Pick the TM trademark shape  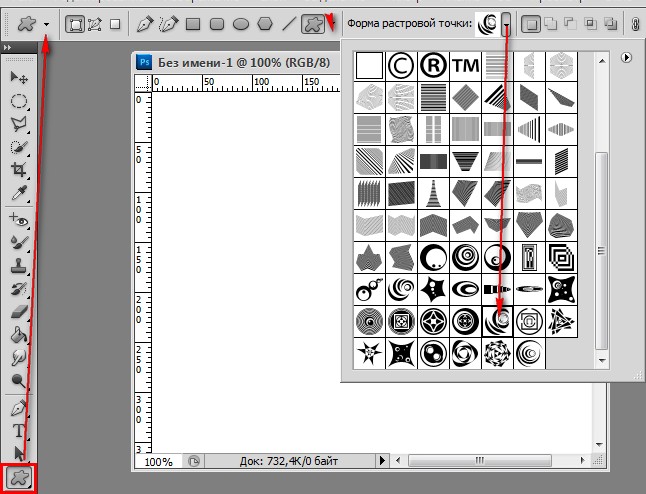tap(466, 66)
